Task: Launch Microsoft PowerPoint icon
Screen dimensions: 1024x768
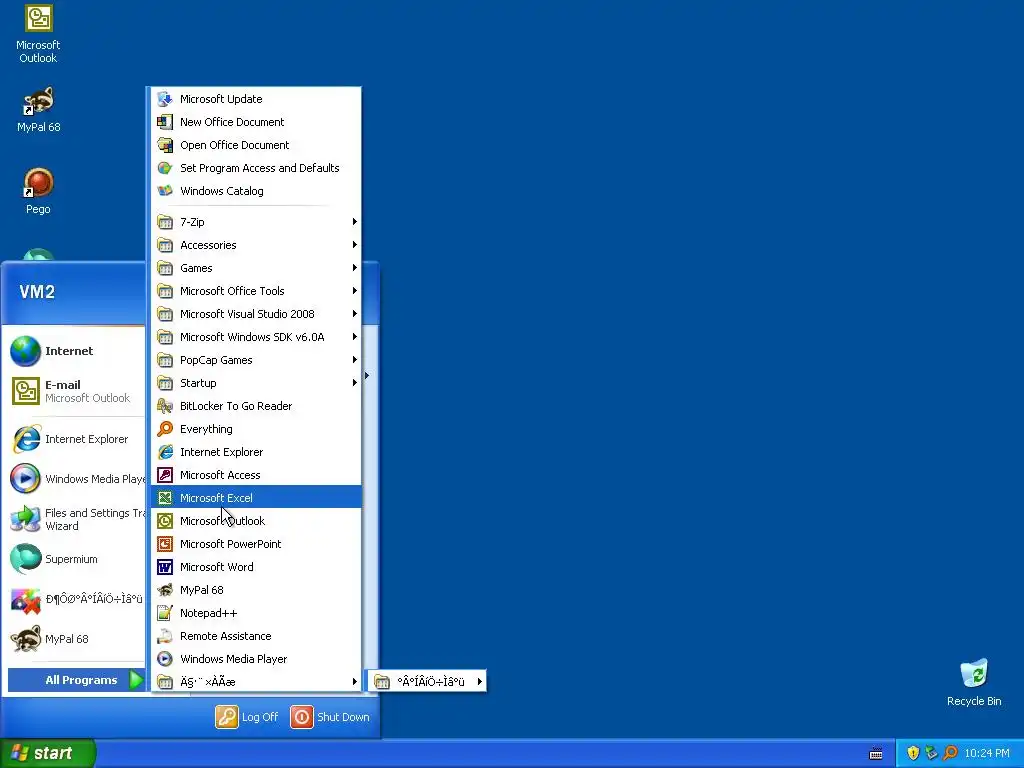Action: click(165, 544)
